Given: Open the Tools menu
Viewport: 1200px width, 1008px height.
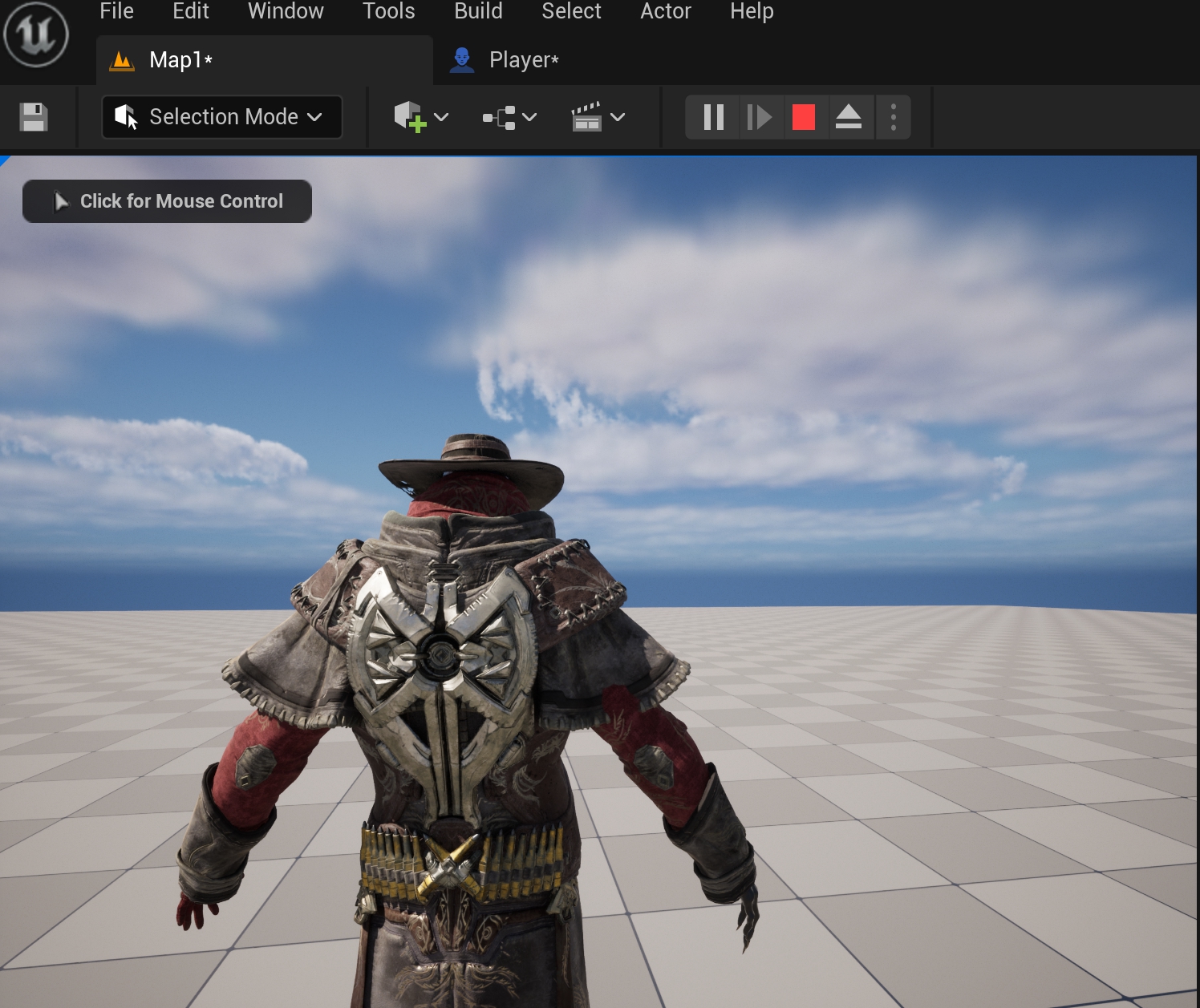Looking at the screenshot, I should (x=389, y=11).
